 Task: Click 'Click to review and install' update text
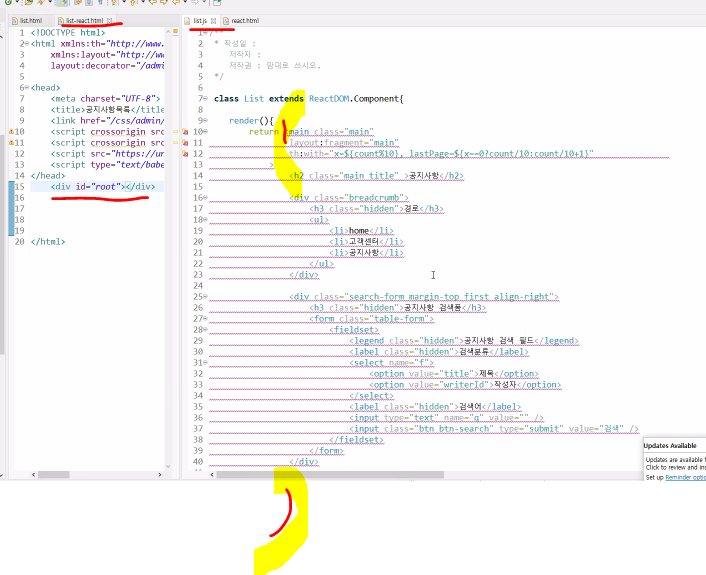(x=675, y=467)
